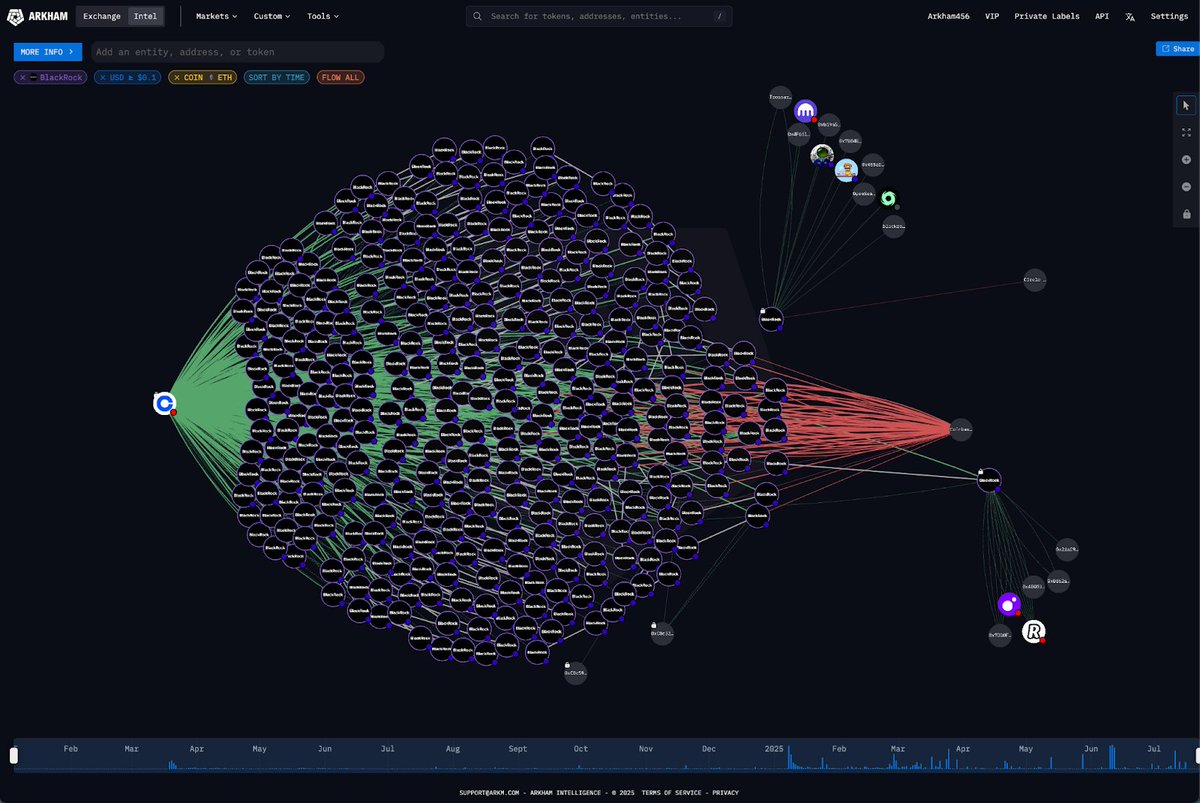
Task: Select the locked BlackRock node with green lines
Action: tap(989, 481)
